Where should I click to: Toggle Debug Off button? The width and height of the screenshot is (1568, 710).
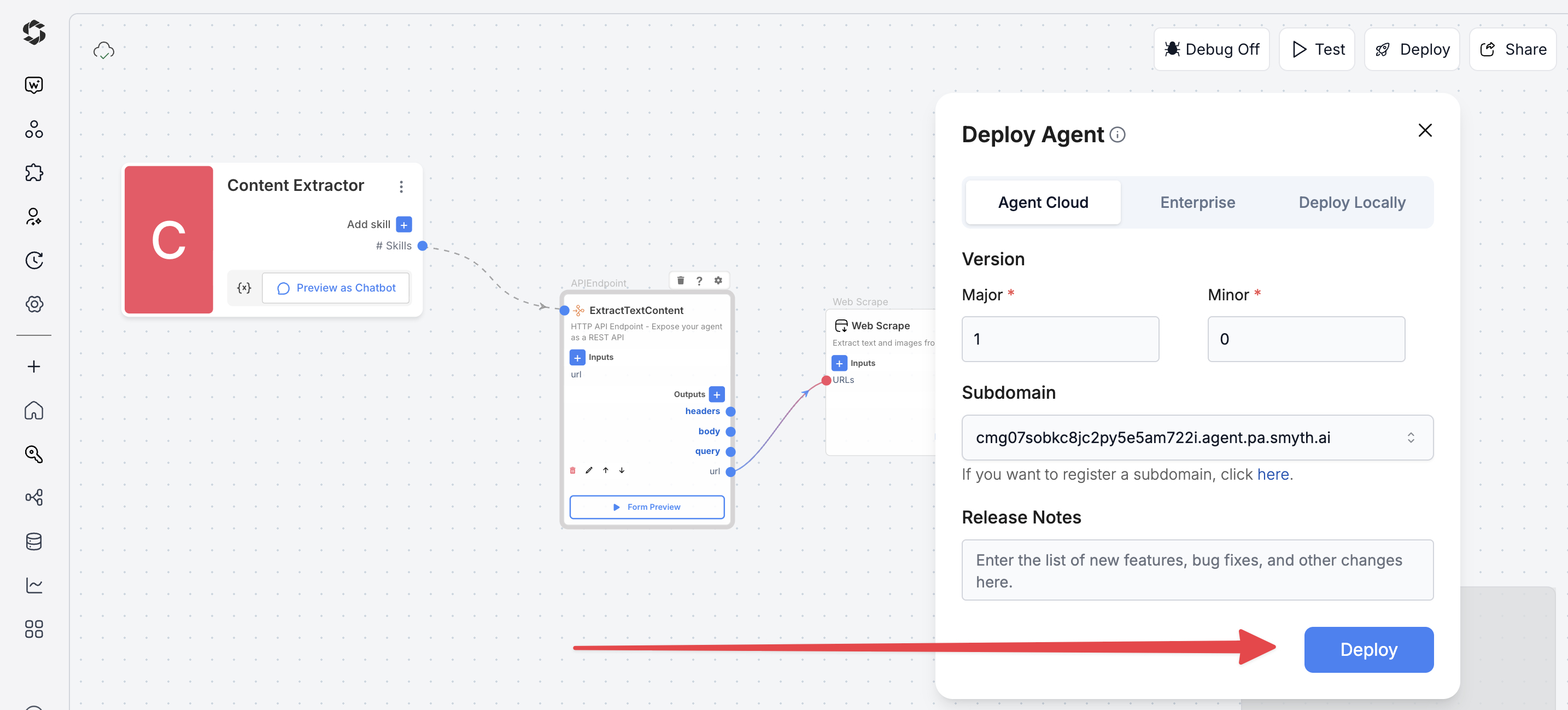pyautogui.click(x=1212, y=49)
